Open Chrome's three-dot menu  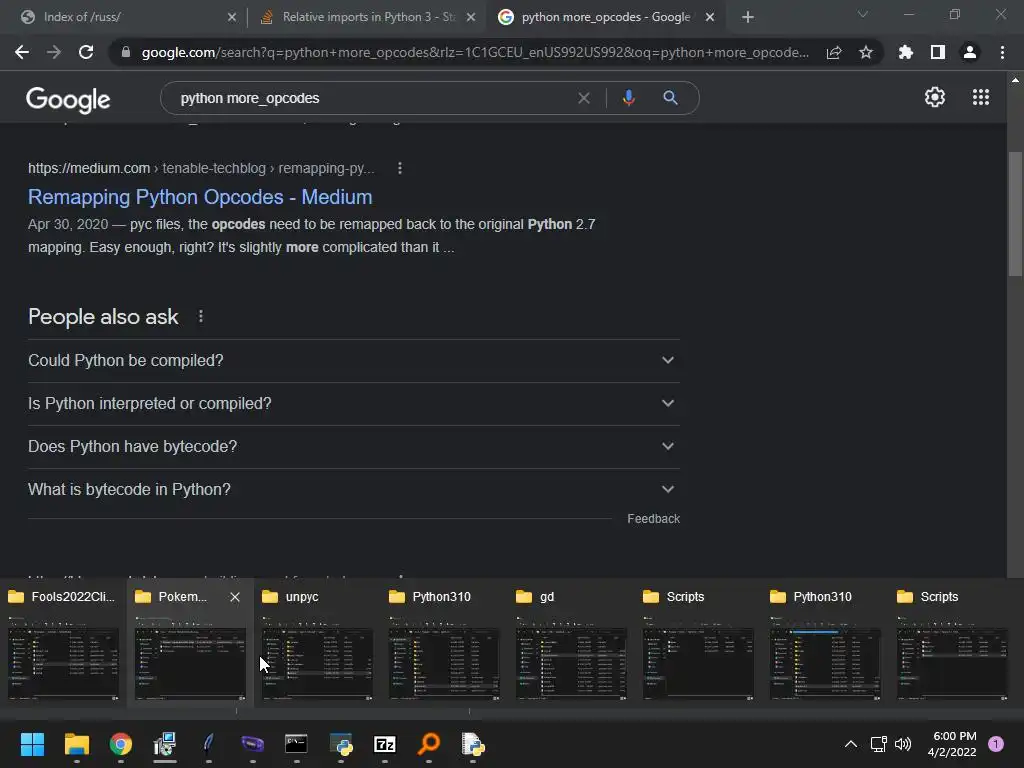(x=1002, y=52)
